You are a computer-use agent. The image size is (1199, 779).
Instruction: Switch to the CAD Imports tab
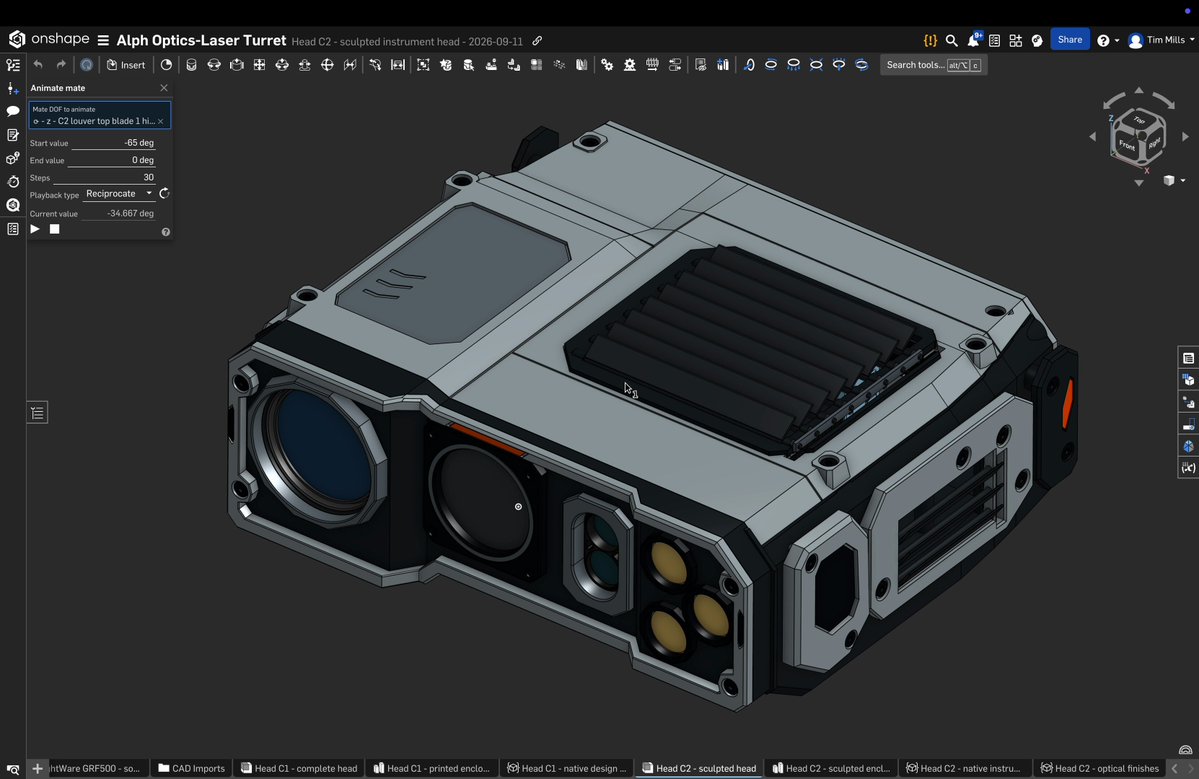click(x=191, y=768)
